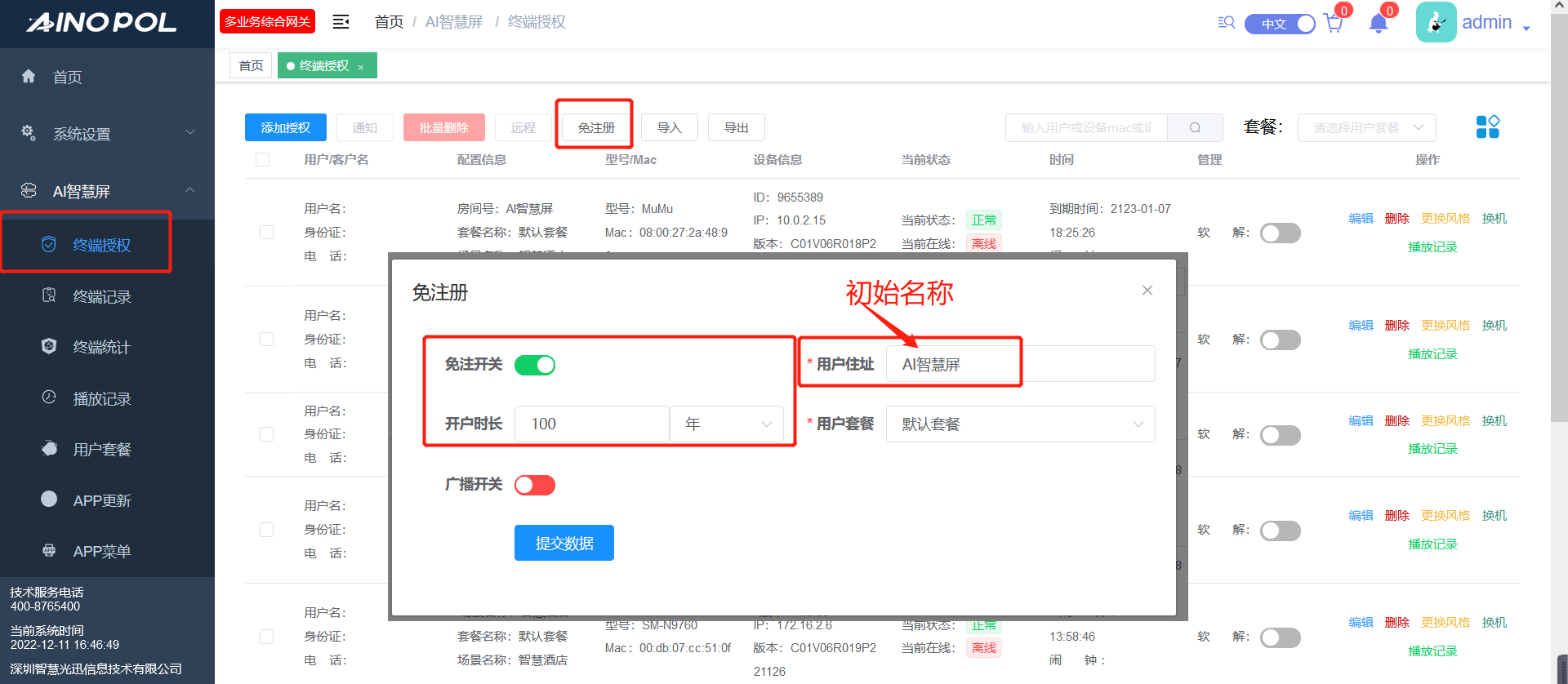Open the shopping cart icon
The height and width of the screenshot is (684, 1568).
1334,23
